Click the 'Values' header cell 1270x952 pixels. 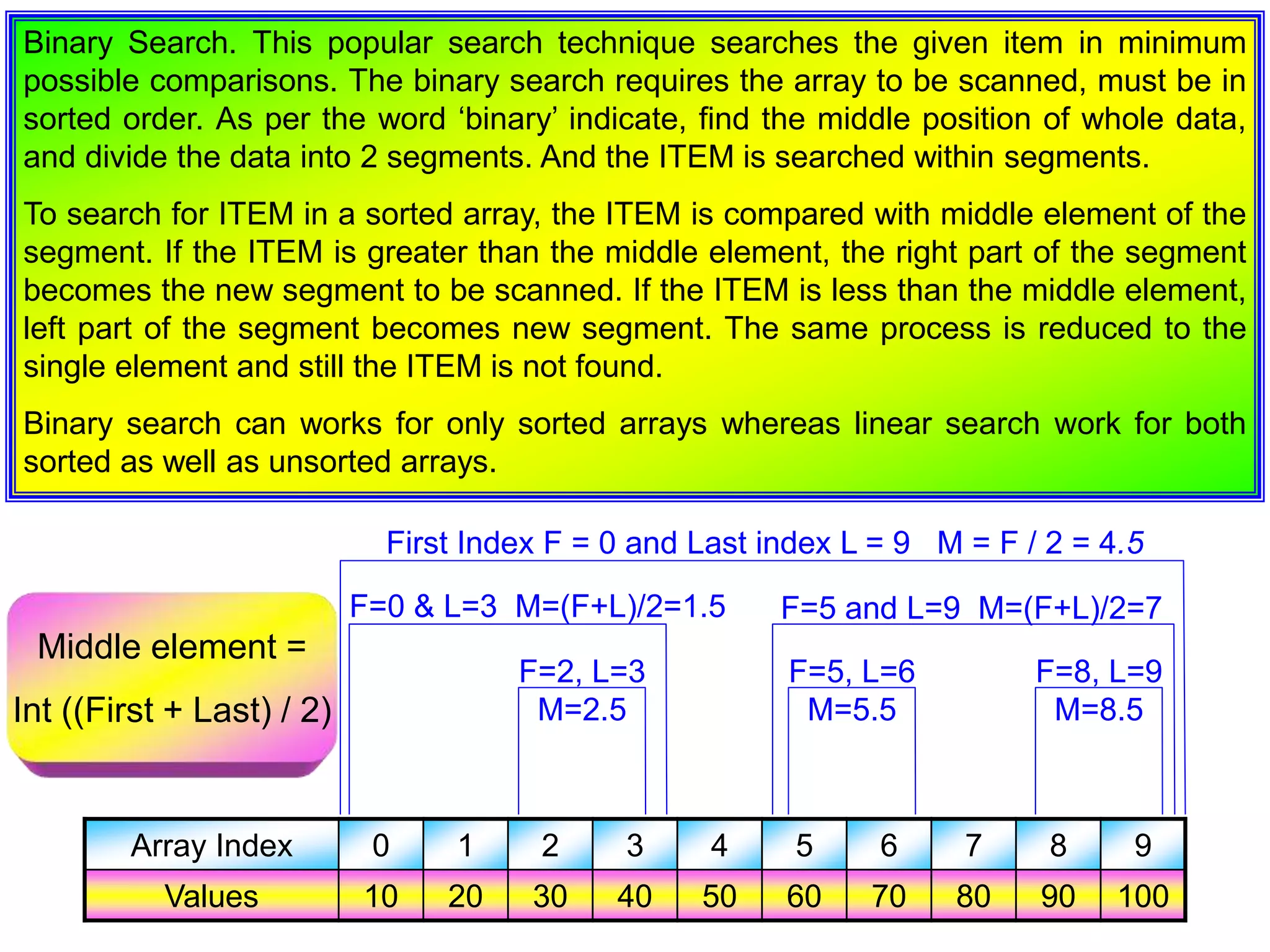pyautogui.click(x=212, y=896)
